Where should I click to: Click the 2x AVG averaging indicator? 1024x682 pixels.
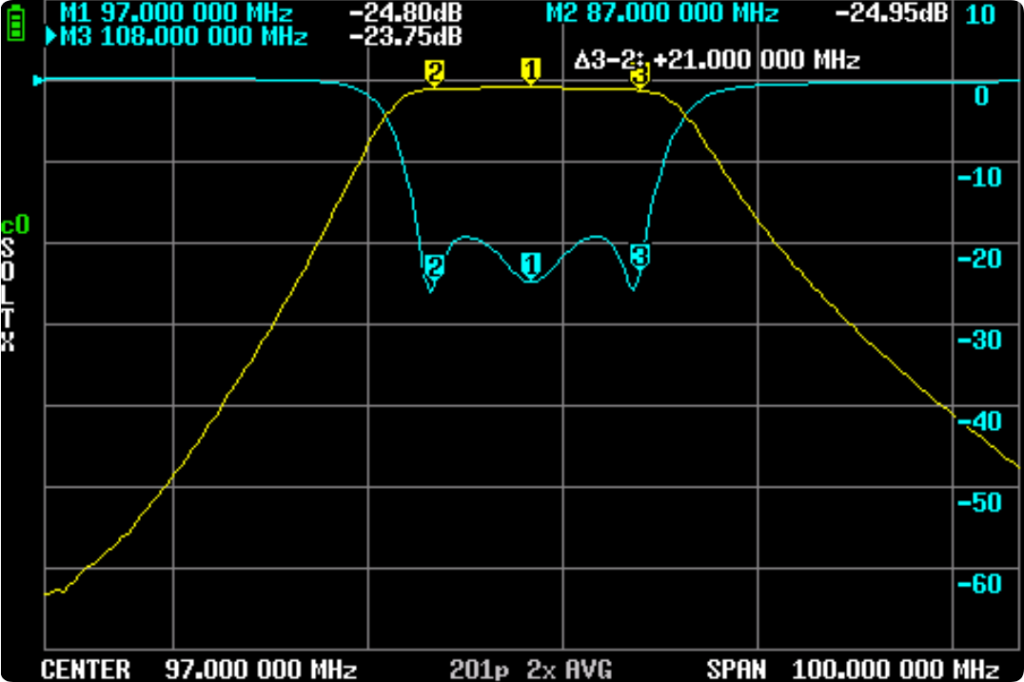pyautogui.click(x=569, y=669)
